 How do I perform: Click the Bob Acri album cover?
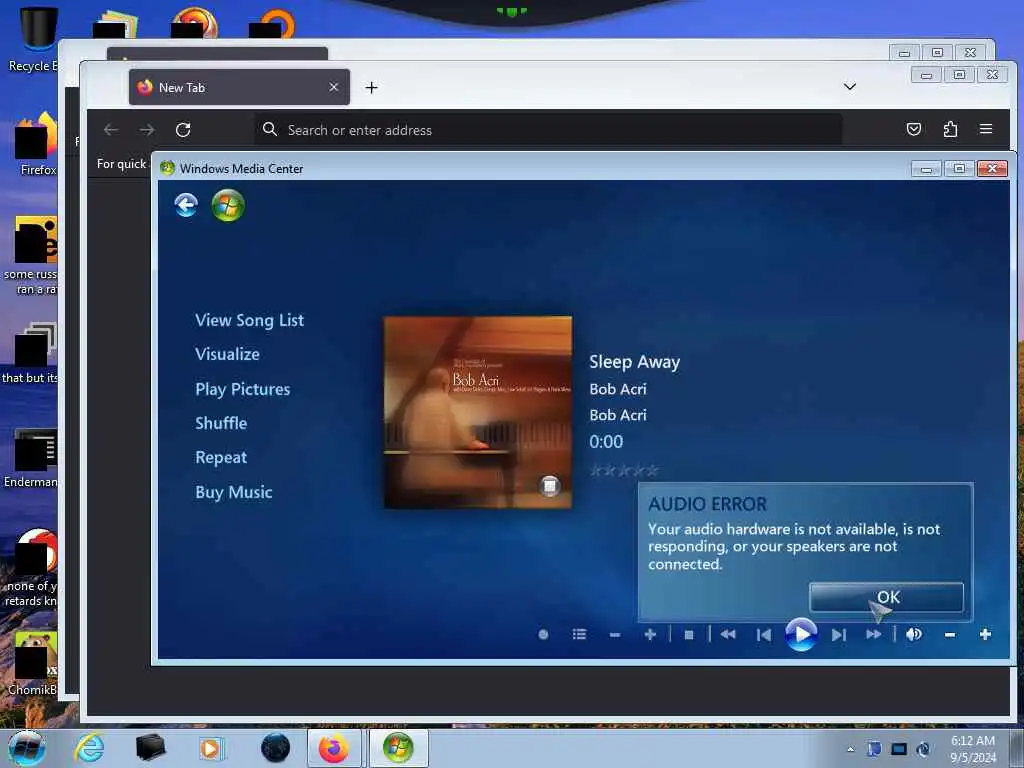(477, 412)
